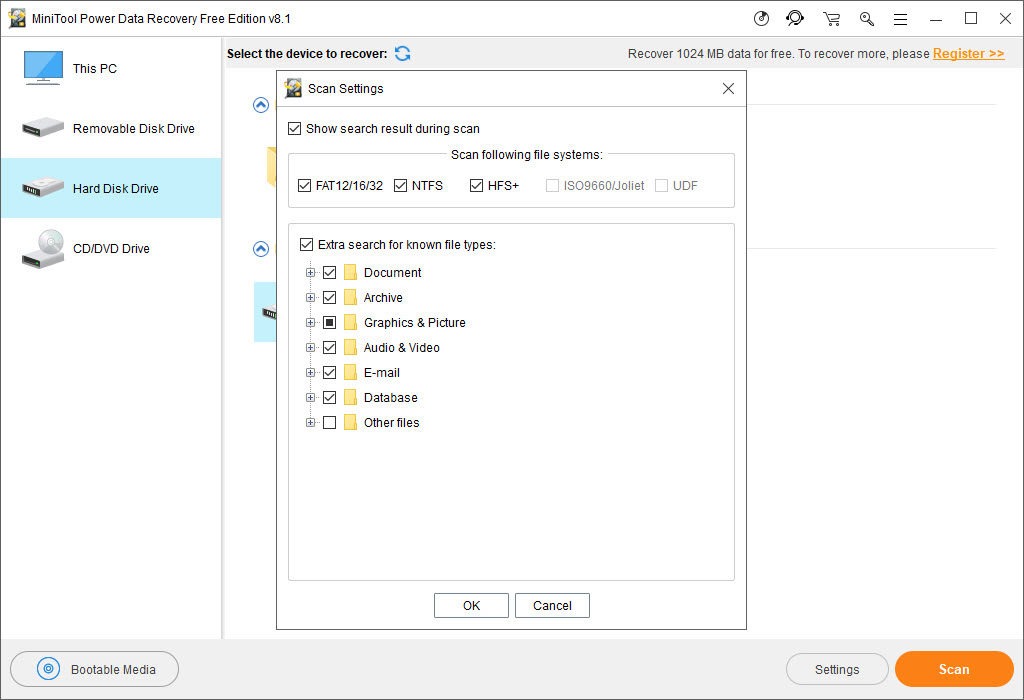Open the Register >> link

[x=968, y=54]
